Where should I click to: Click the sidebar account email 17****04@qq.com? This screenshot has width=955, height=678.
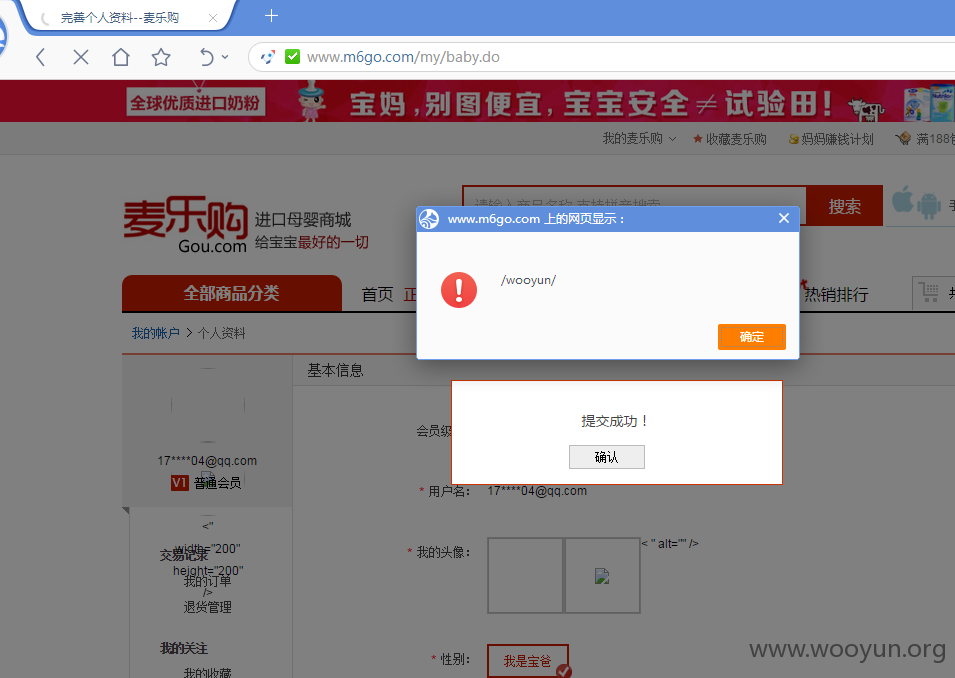[207, 461]
